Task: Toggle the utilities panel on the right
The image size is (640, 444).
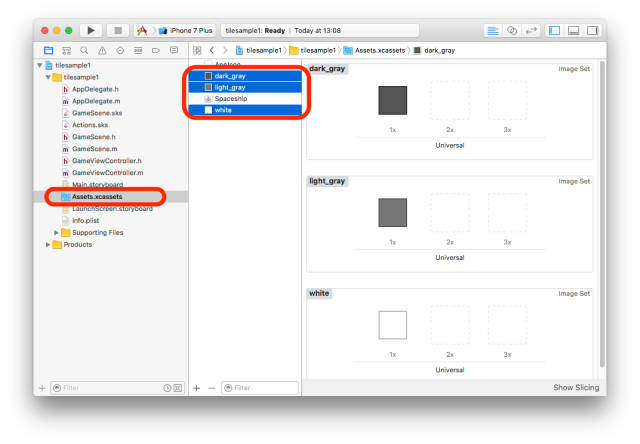Action: click(x=593, y=31)
